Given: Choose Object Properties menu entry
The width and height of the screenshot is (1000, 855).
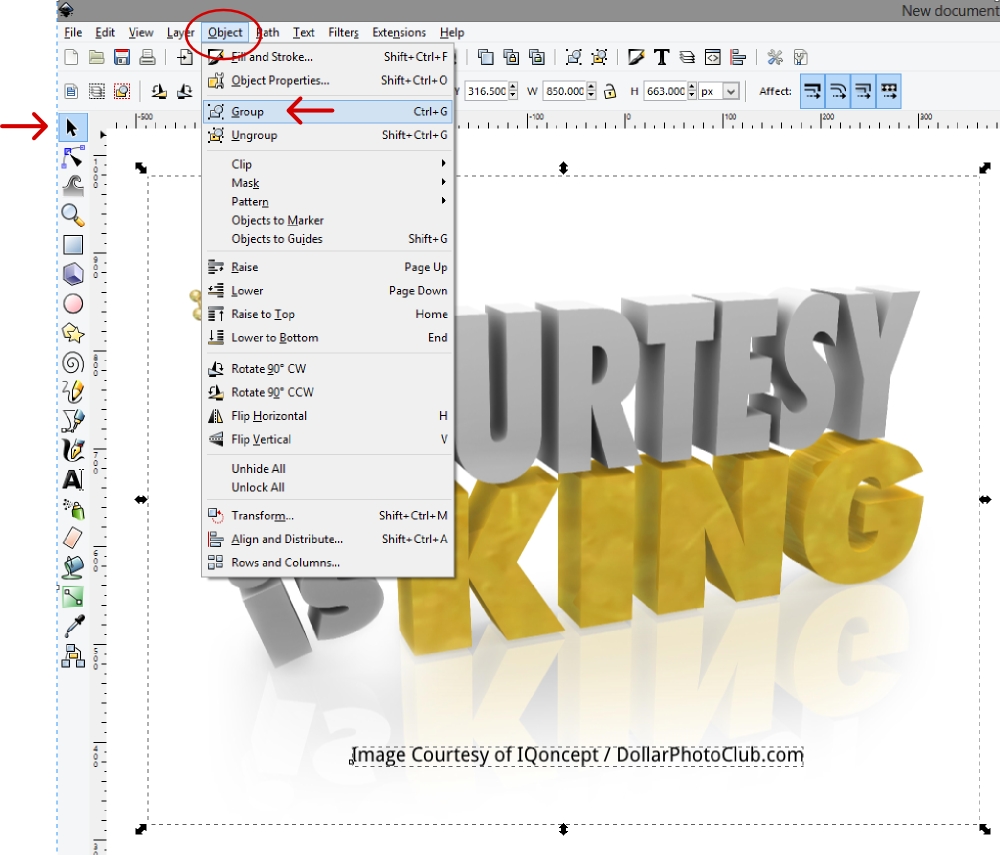Looking at the screenshot, I should pyautogui.click(x=328, y=80).
